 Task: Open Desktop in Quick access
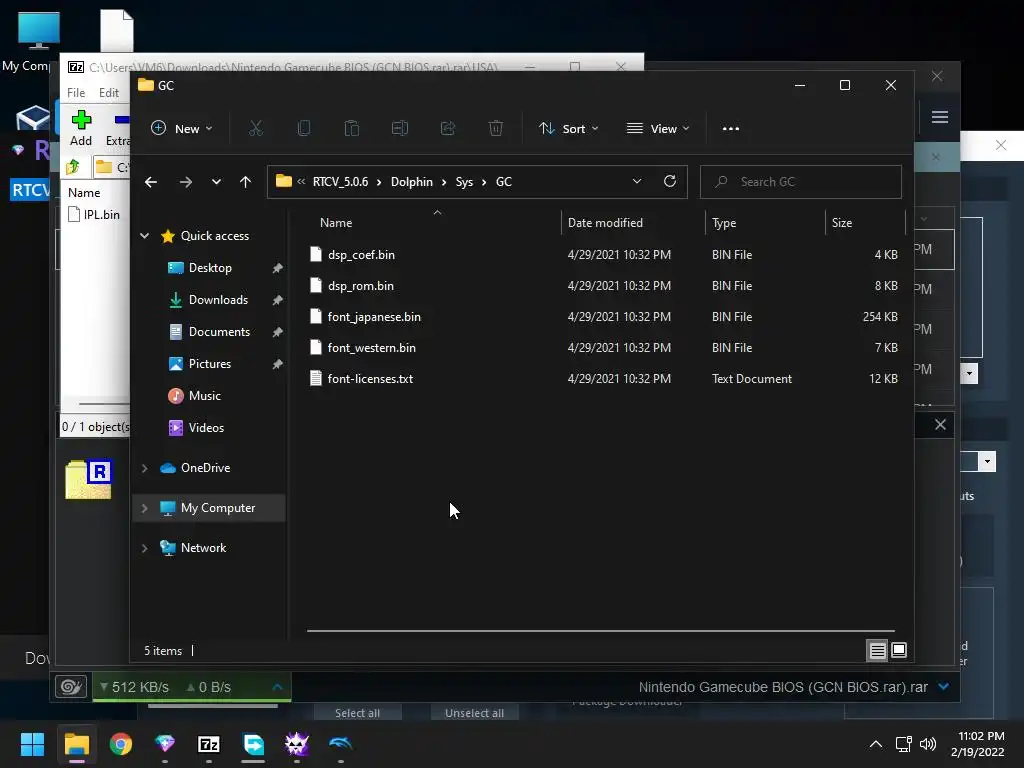point(210,268)
